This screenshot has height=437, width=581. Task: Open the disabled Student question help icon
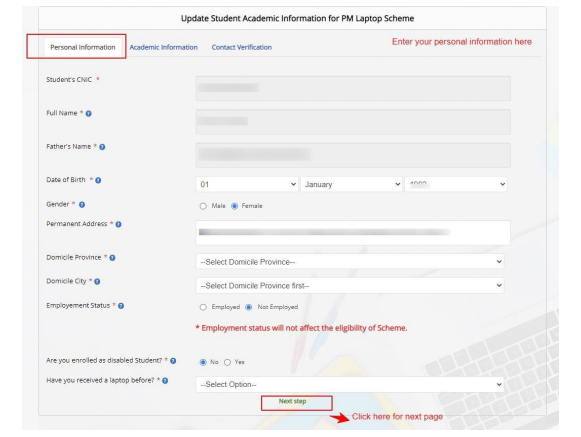click(173, 361)
